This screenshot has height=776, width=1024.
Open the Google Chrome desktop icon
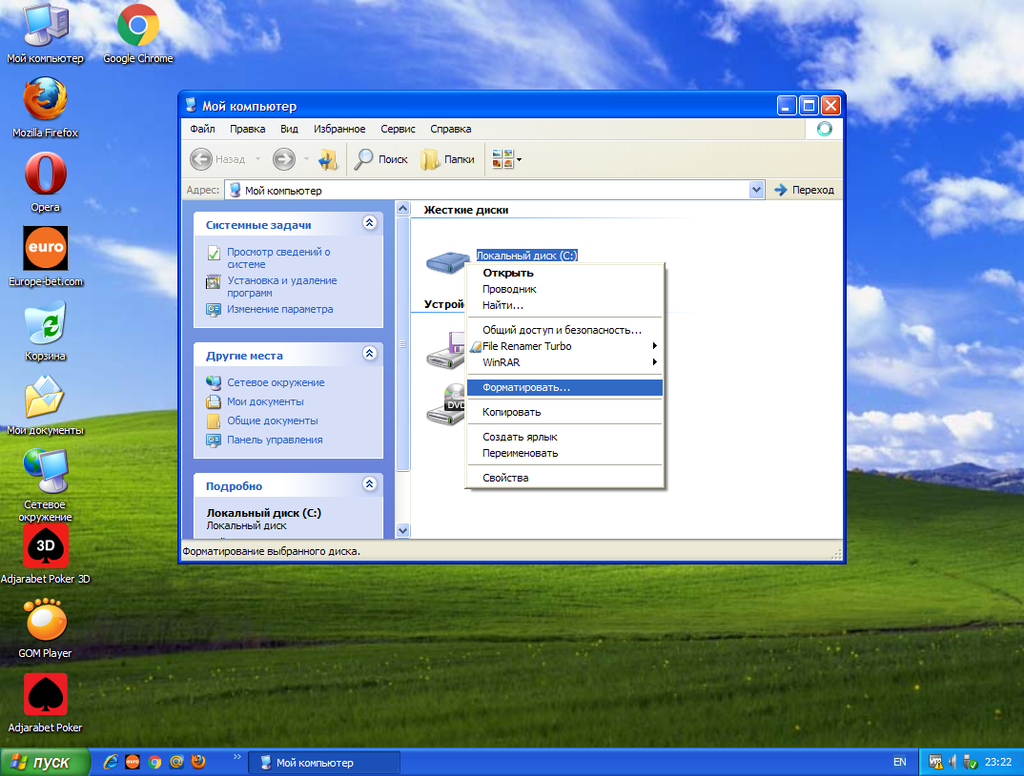pyautogui.click(x=138, y=34)
